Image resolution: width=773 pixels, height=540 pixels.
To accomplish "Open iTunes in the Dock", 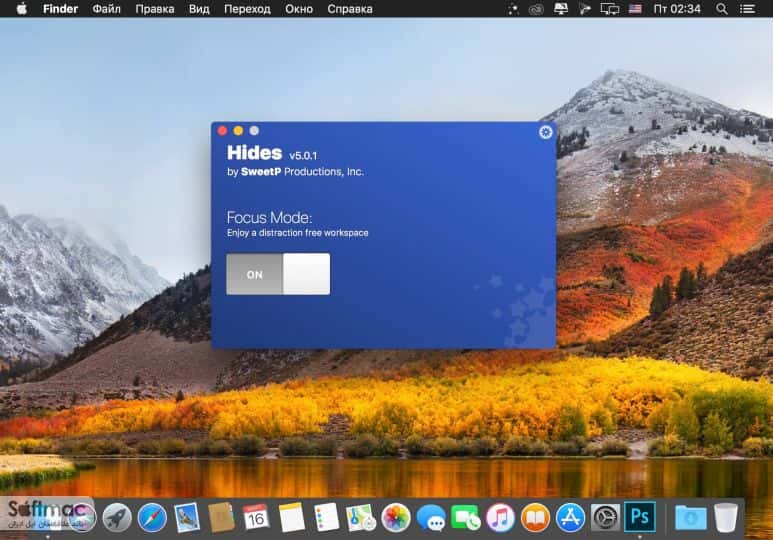I will [x=500, y=517].
